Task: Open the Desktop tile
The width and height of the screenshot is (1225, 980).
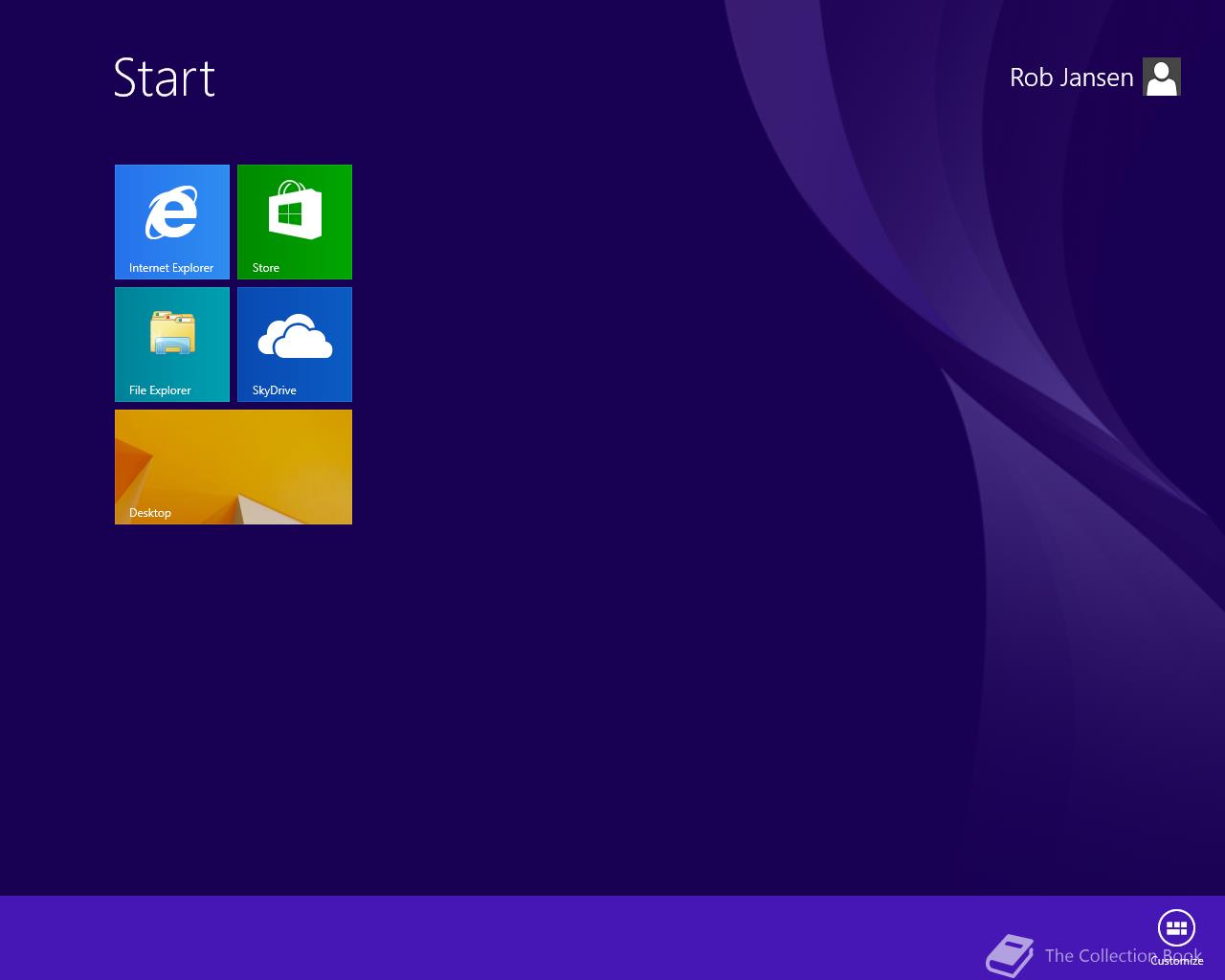Action: point(234,467)
